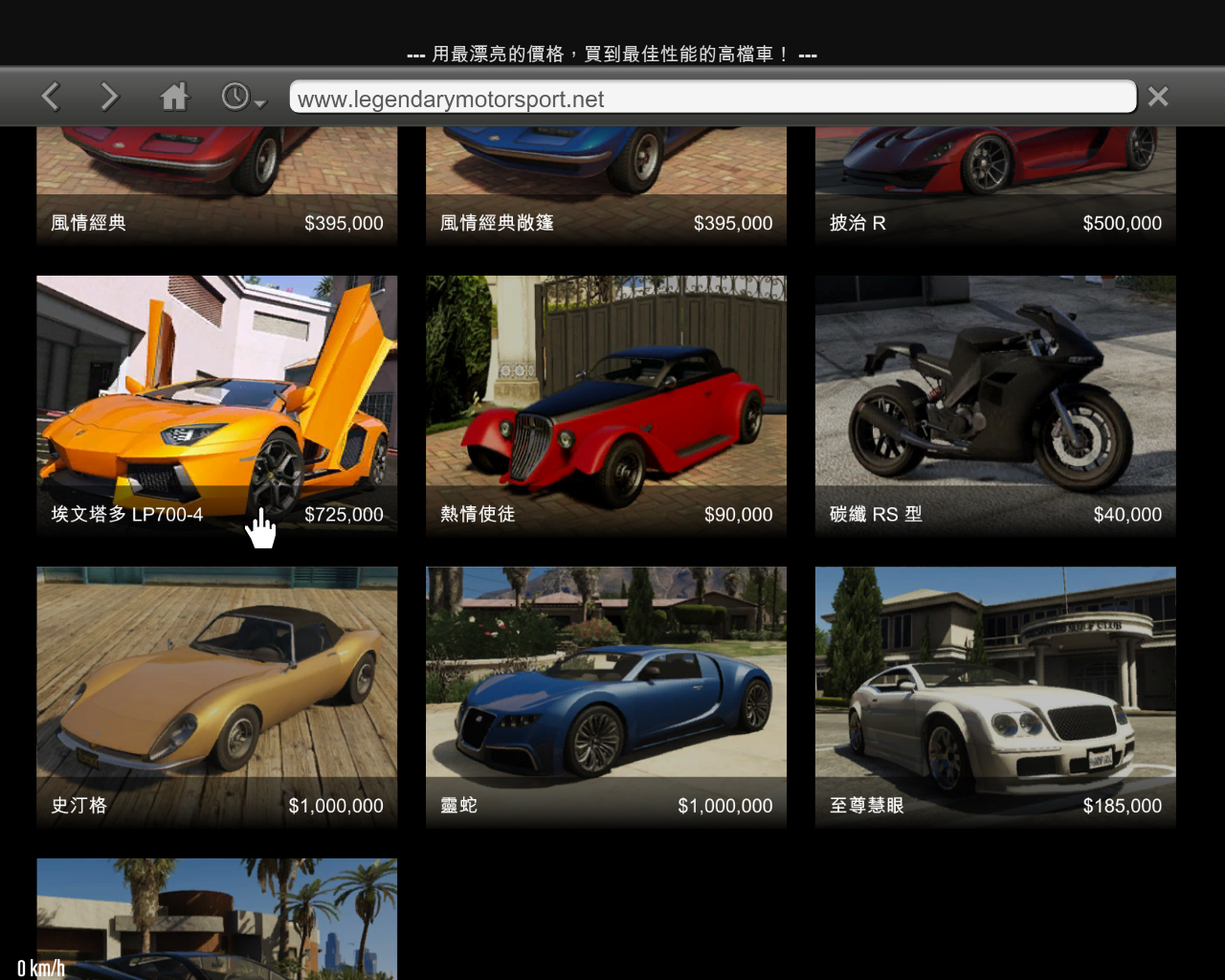Click the $395,000 price of 風情經典敞篷
1225x980 pixels.
coord(733,223)
